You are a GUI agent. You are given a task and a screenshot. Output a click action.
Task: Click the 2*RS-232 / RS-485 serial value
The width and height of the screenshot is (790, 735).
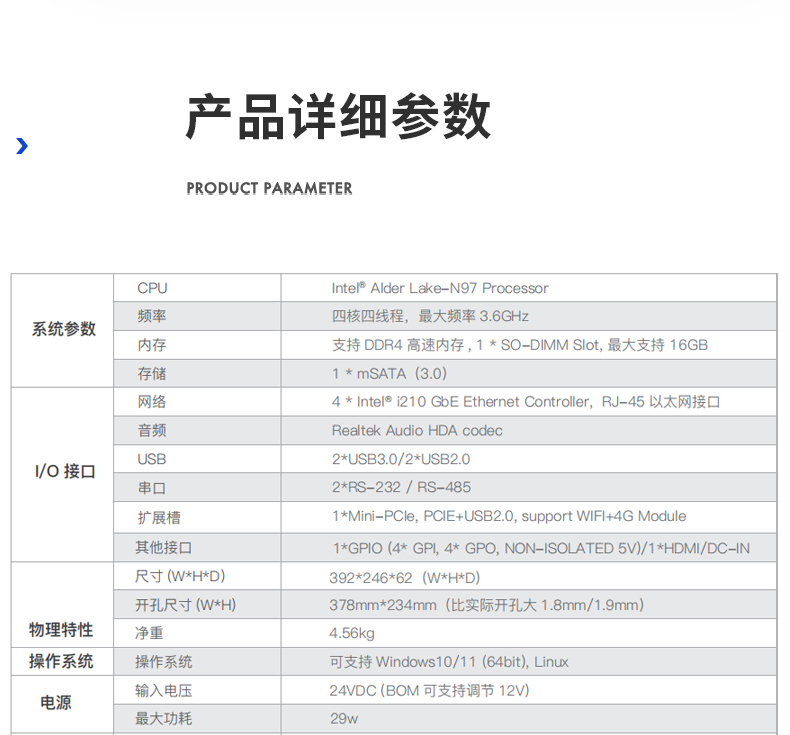[x=401, y=487]
